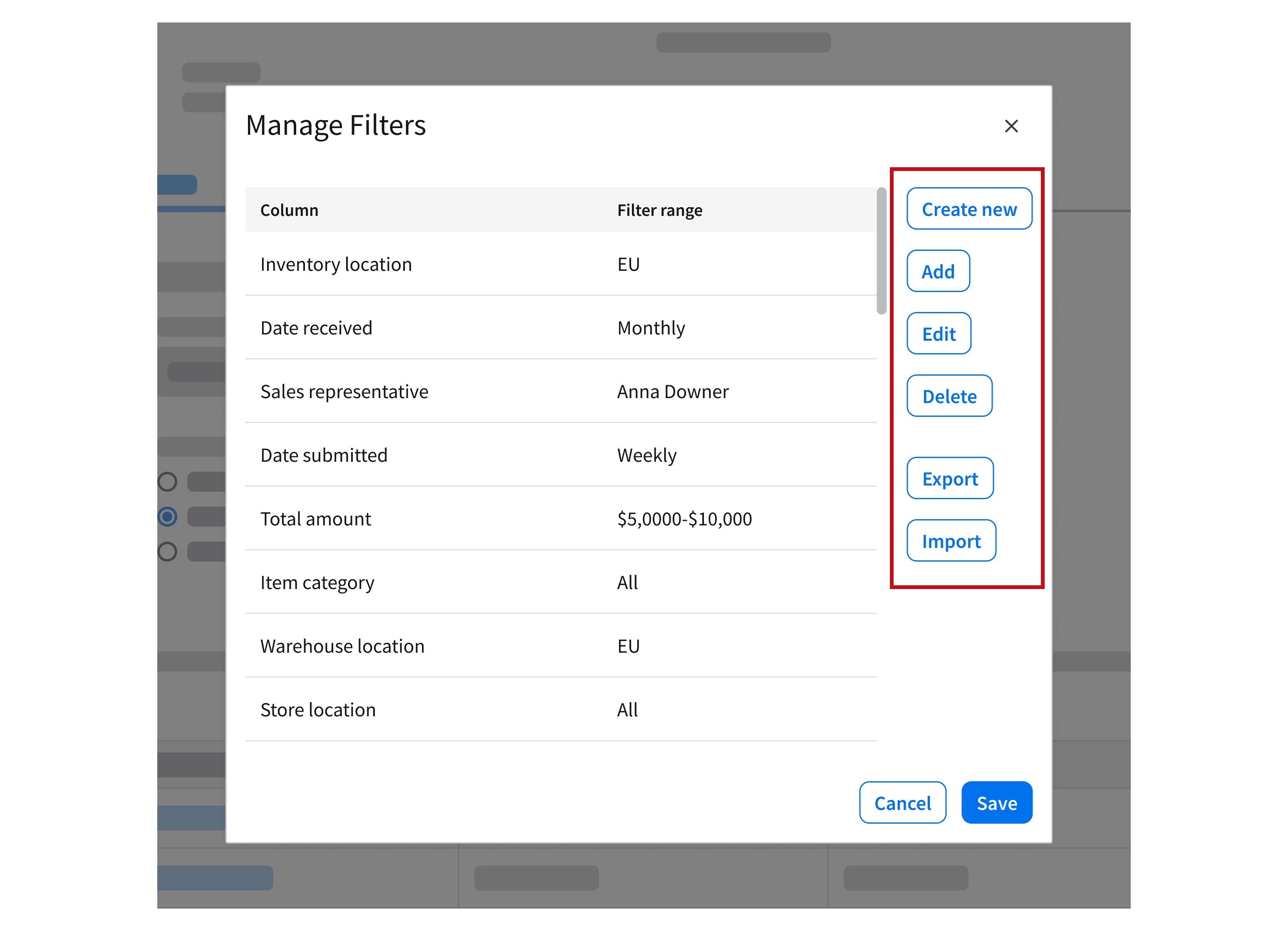Close the Manage Filters dialog
The height and width of the screenshot is (931, 1288).
click(1011, 126)
